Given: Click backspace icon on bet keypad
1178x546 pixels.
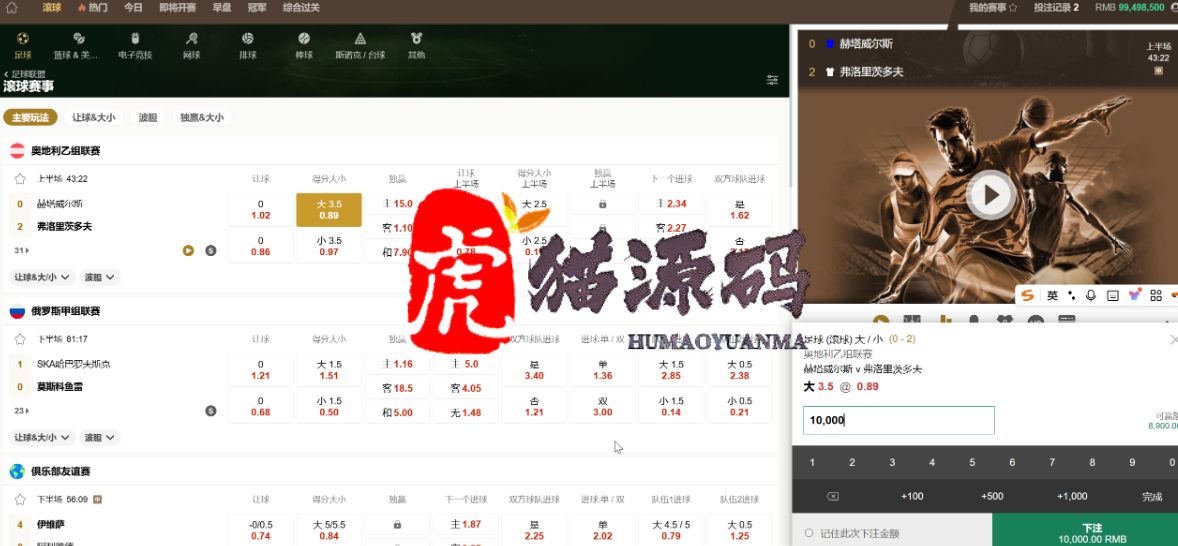Looking at the screenshot, I should 832,496.
